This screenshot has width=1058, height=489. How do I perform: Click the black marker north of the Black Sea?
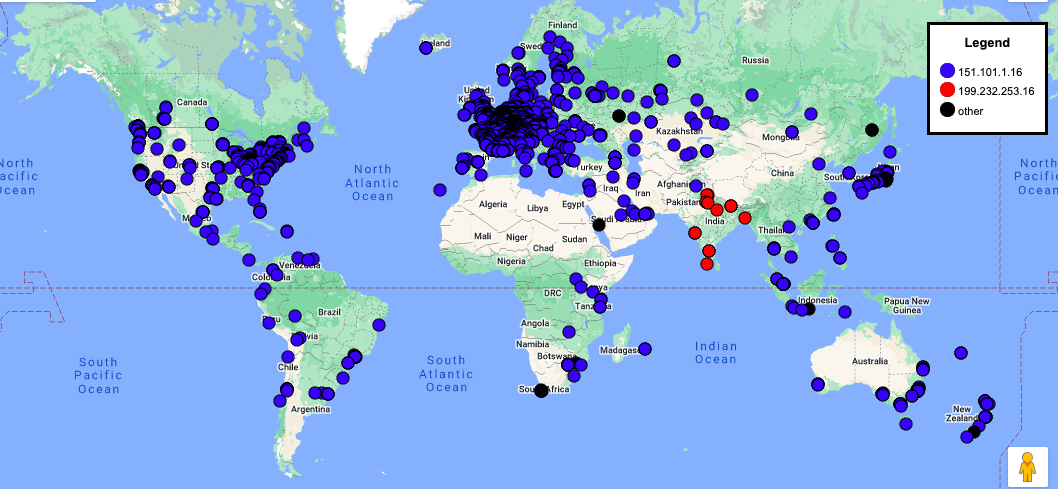tap(619, 116)
